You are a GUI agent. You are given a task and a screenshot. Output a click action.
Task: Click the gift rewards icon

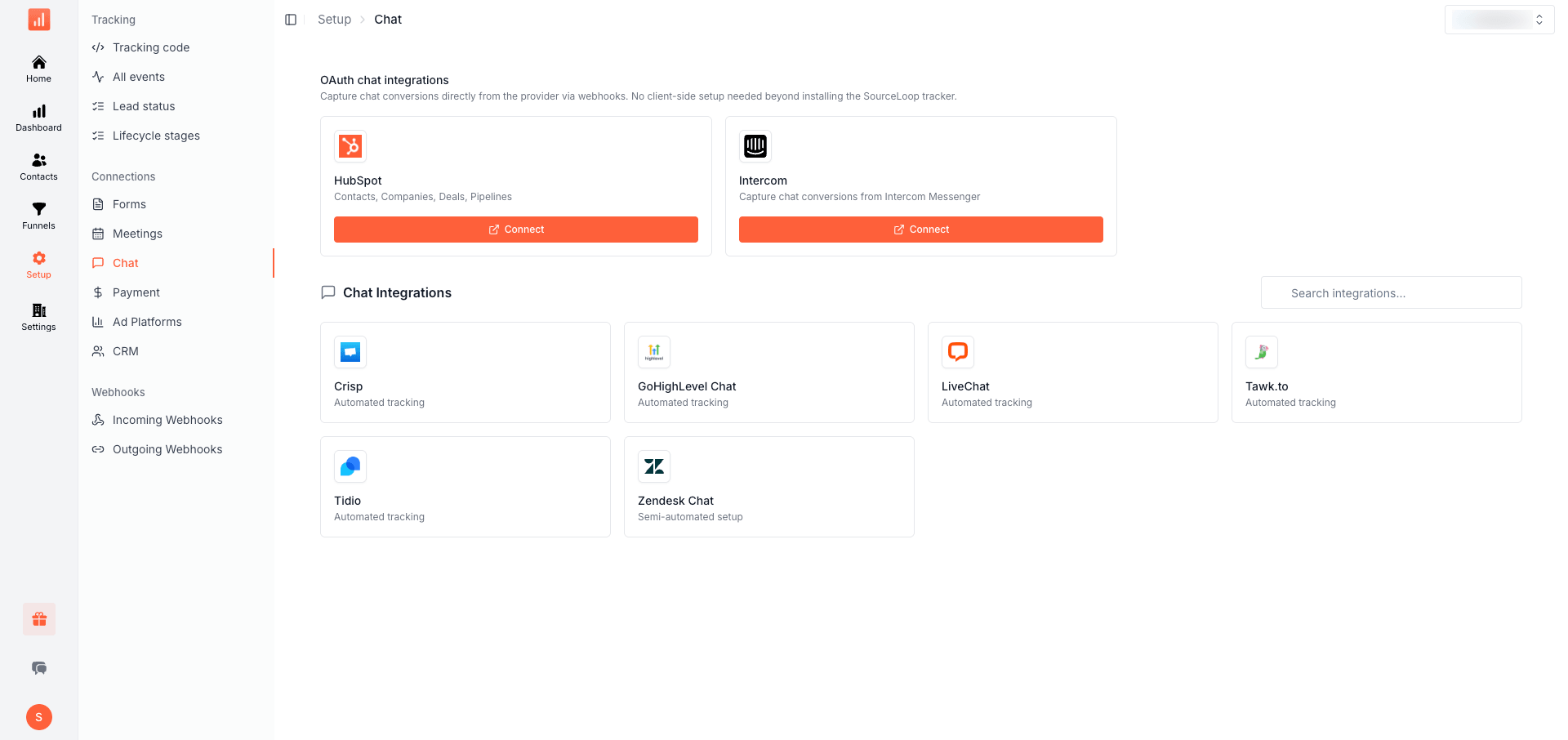click(39, 619)
